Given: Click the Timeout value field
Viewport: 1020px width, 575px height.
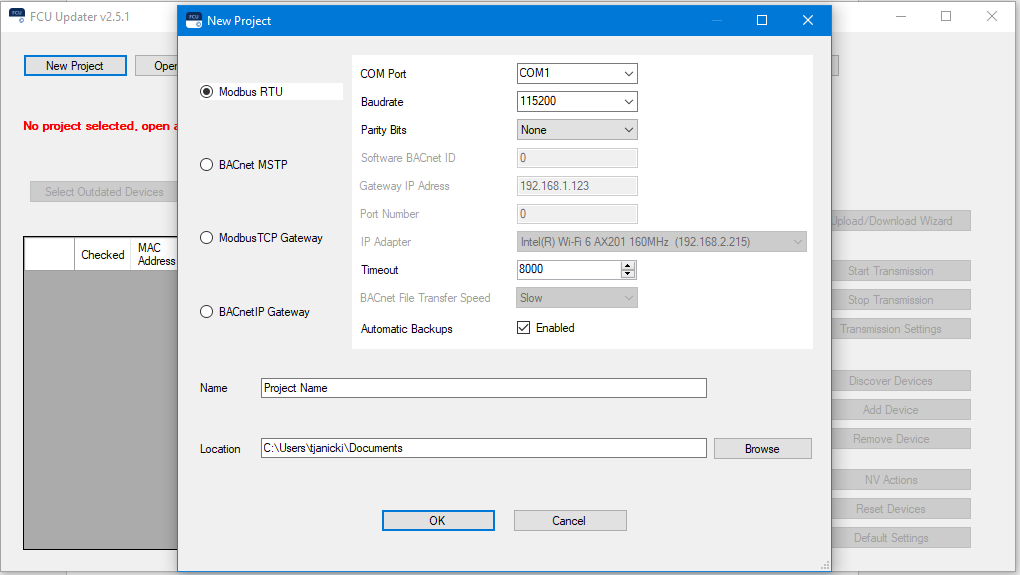Looking at the screenshot, I should (x=568, y=270).
